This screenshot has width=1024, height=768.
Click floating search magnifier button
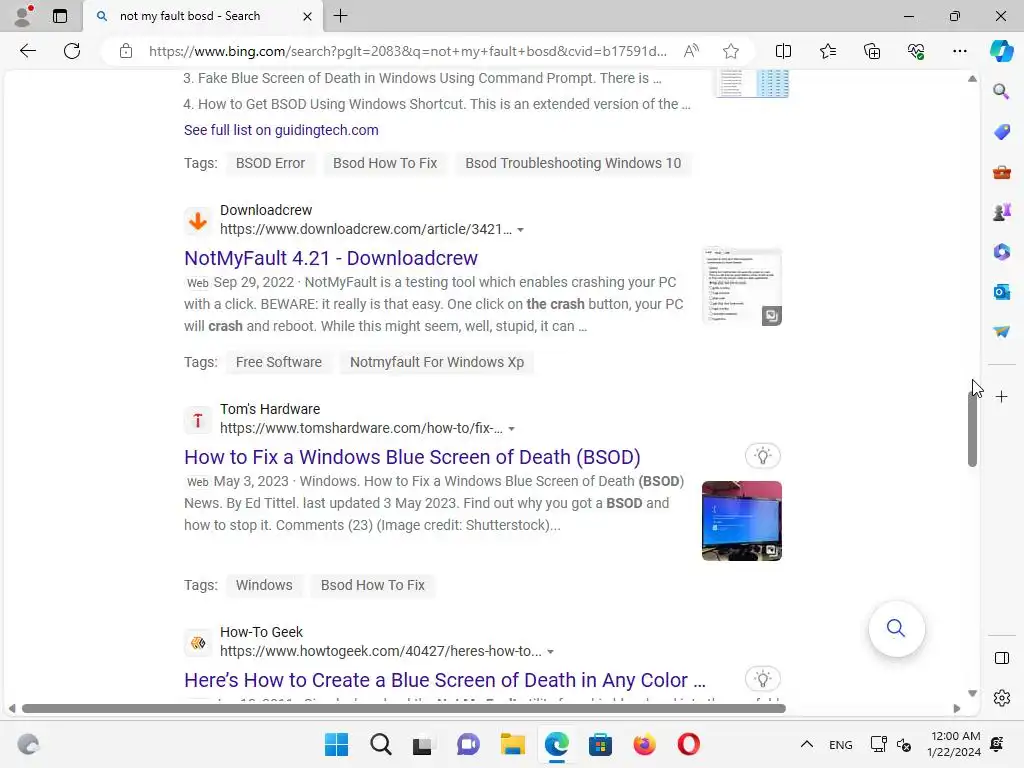[x=896, y=628]
